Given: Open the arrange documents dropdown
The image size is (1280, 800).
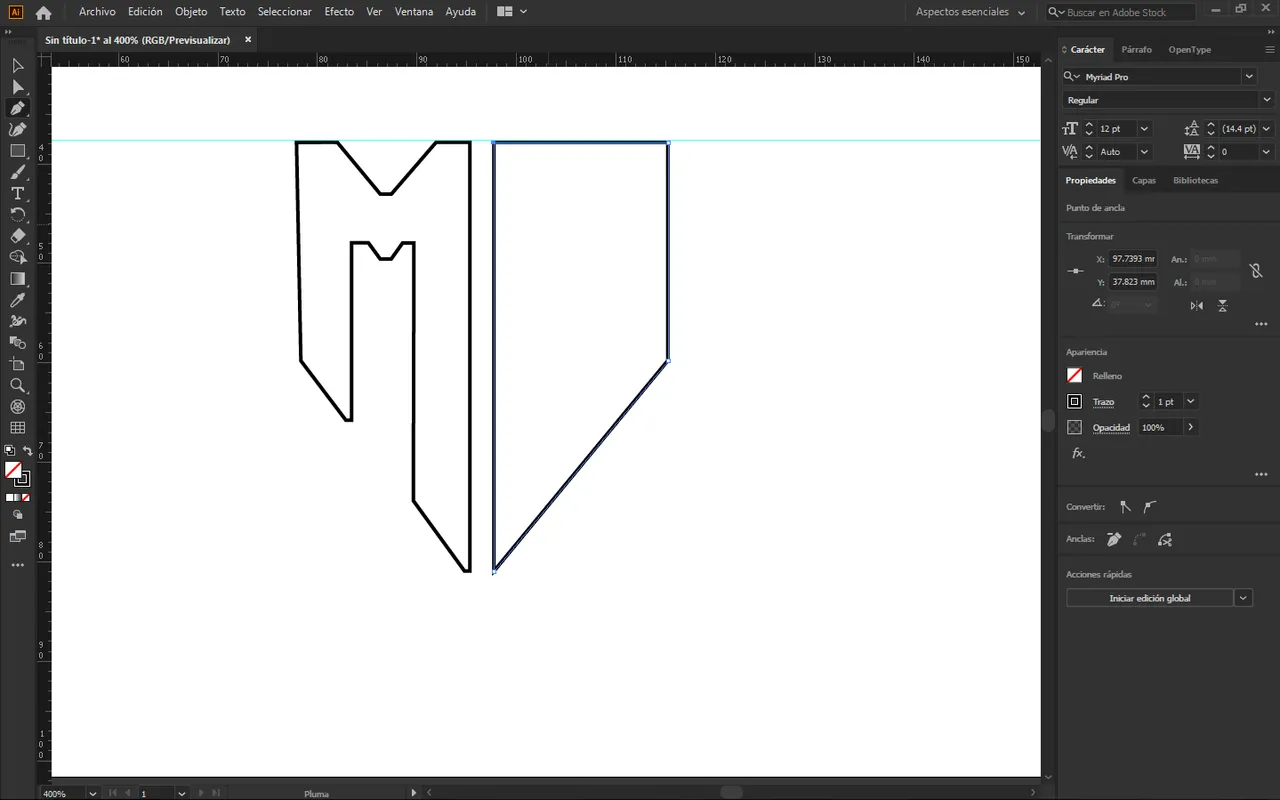Looking at the screenshot, I should [x=512, y=12].
